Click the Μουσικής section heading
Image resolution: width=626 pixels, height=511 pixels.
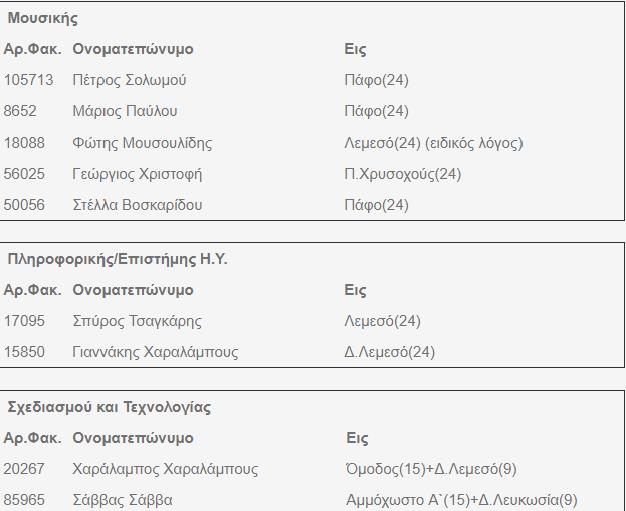click(x=43, y=18)
